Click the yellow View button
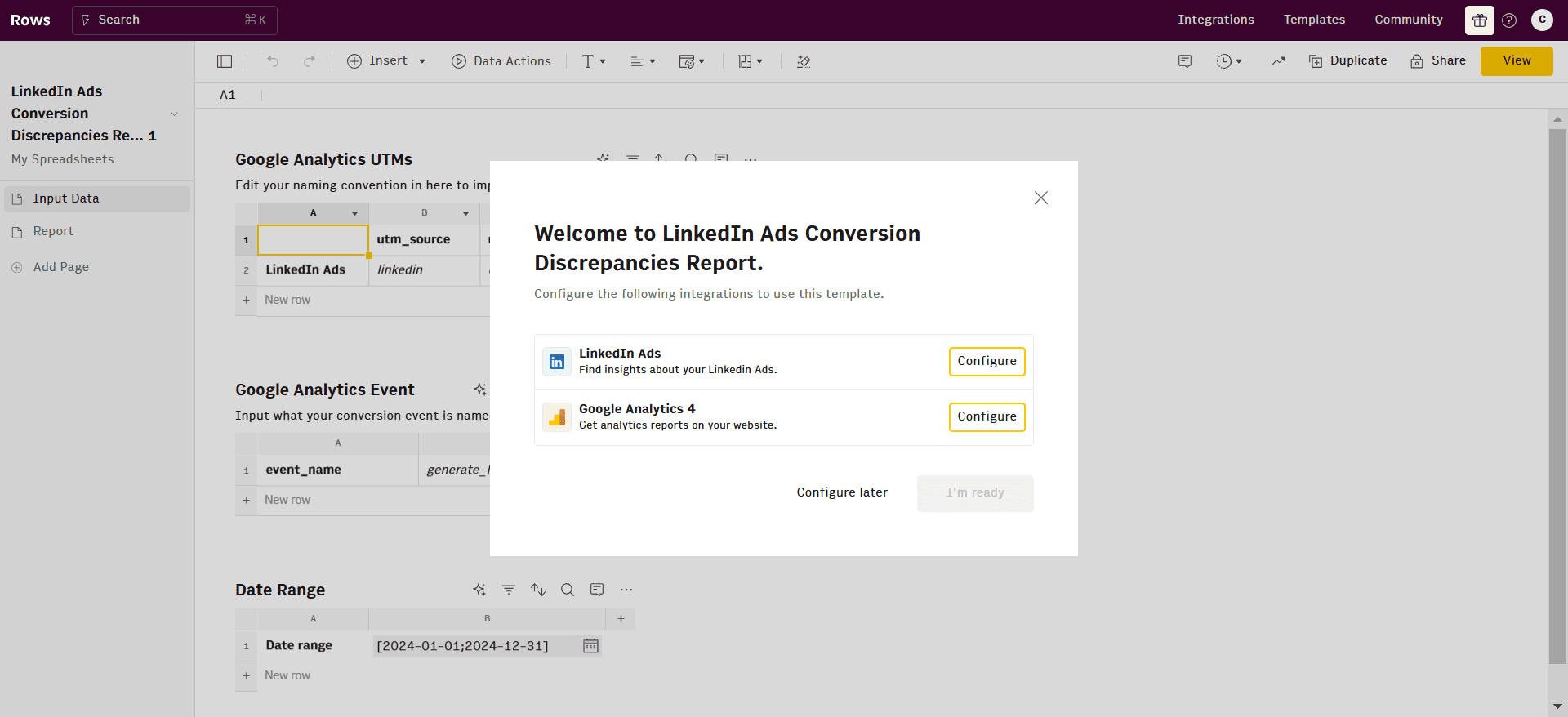This screenshot has width=1568, height=717. click(x=1517, y=61)
